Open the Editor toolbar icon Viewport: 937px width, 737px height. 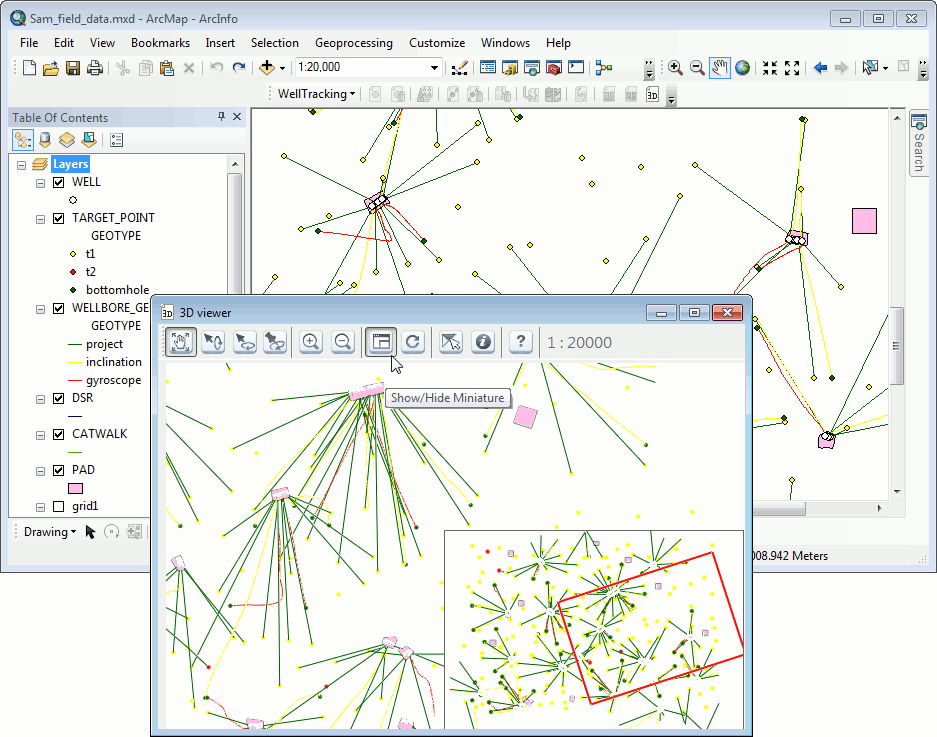tap(459, 68)
